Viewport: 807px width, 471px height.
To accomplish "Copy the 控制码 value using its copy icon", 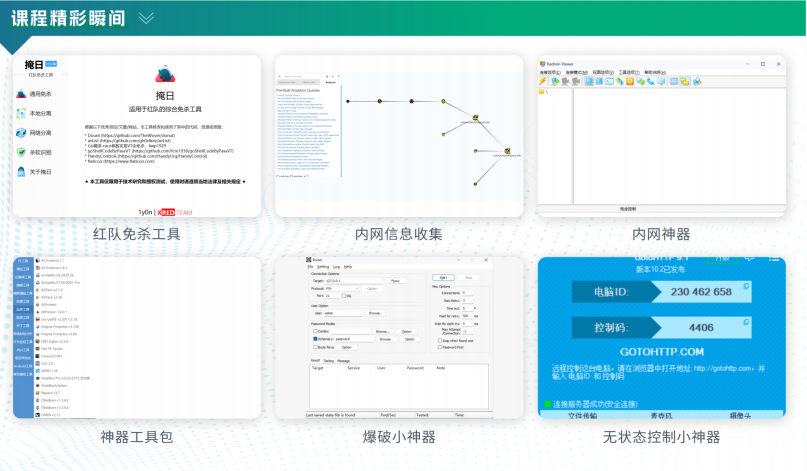I will 746,322.
